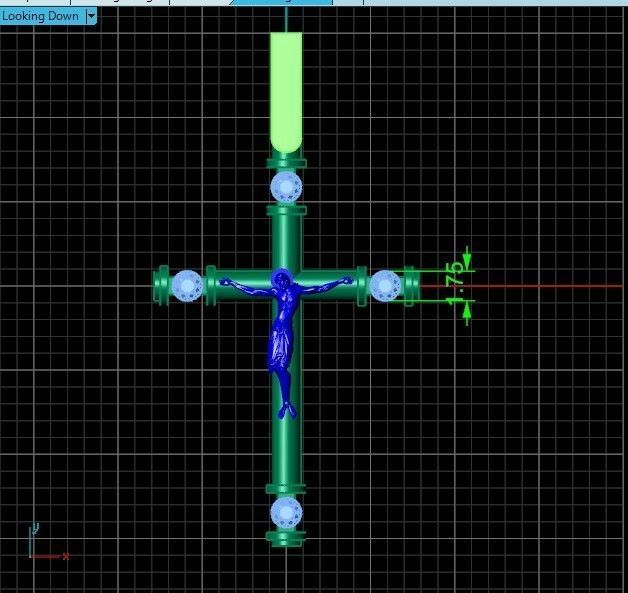Select the red X-axis line right of cross
Image resolution: width=628 pixels, height=593 pixels.
(x=521, y=286)
